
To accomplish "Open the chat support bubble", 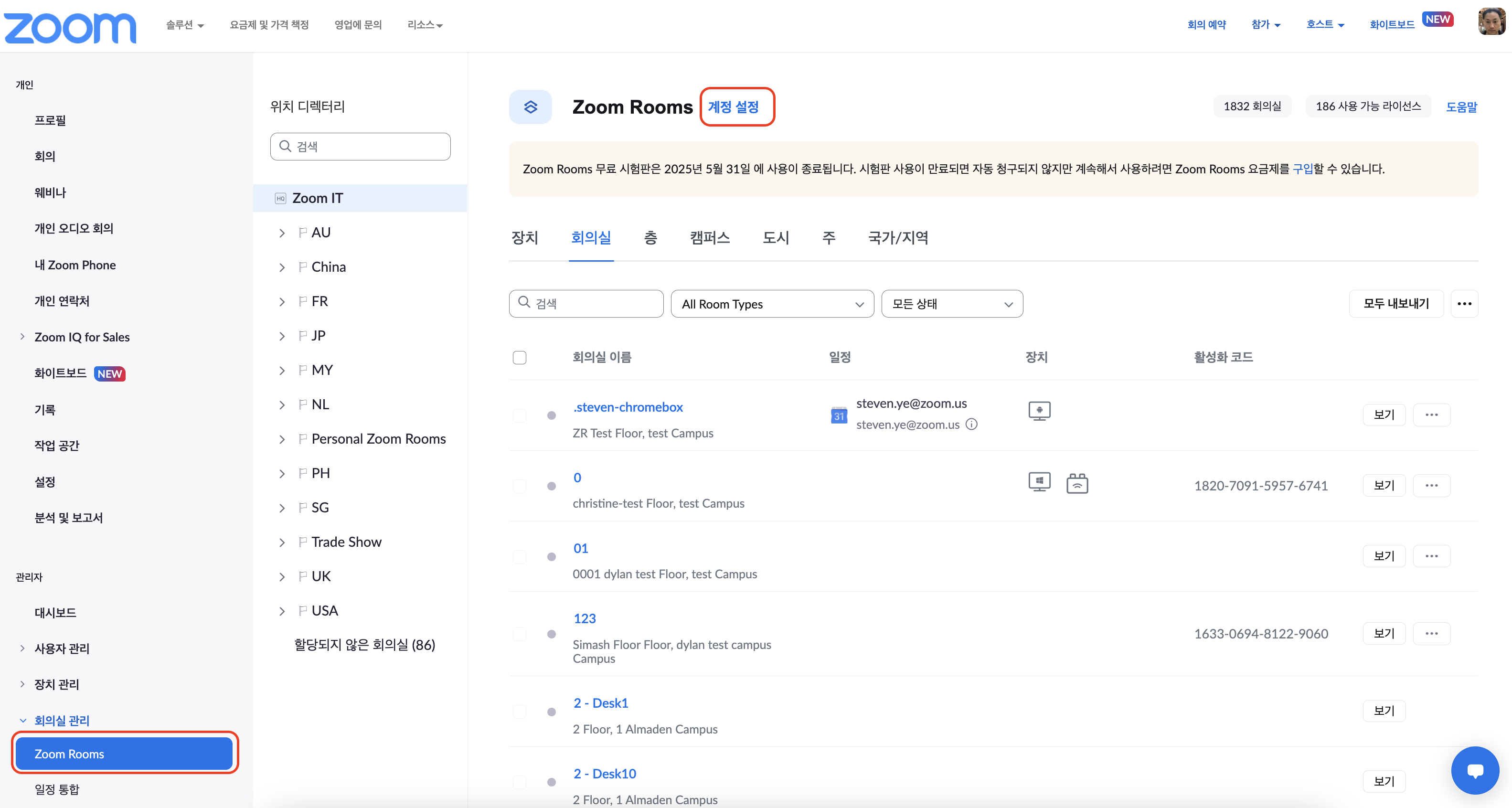I will pos(1475,770).
